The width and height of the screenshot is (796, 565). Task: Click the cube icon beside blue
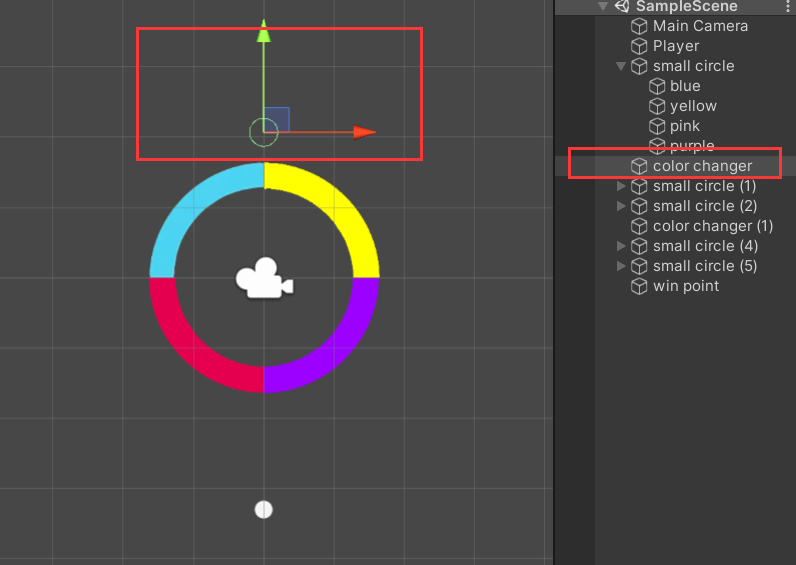[x=657, y=86]
